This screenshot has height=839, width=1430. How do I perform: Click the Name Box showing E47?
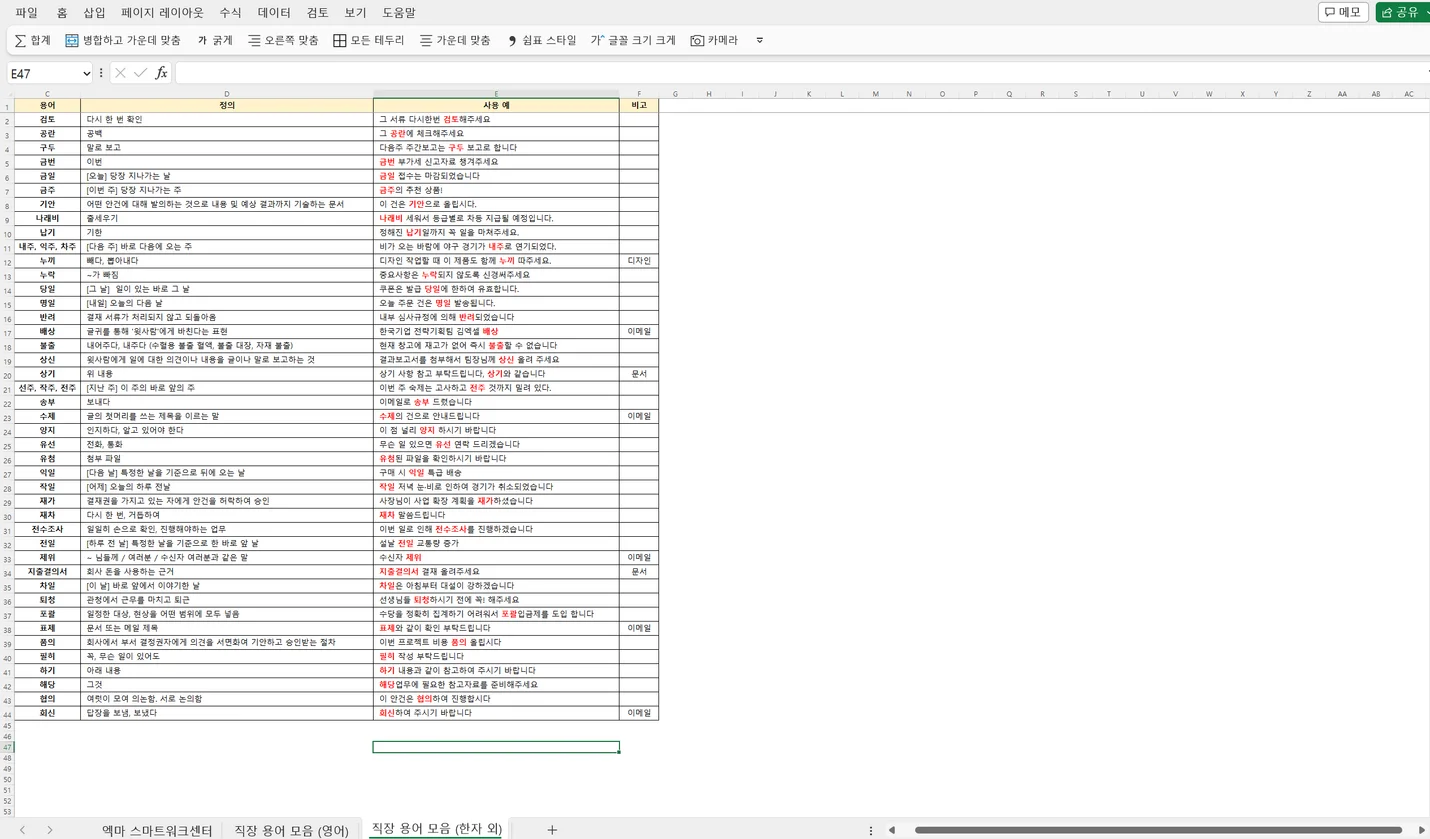(43, 73)
